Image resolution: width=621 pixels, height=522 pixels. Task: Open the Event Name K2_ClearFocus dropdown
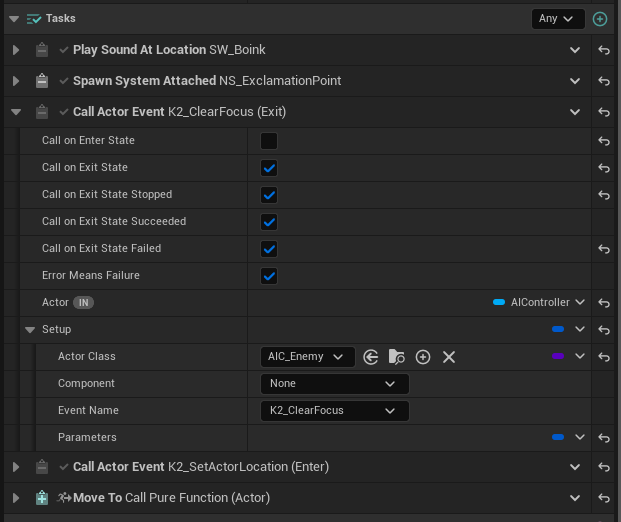pos(335,411)
